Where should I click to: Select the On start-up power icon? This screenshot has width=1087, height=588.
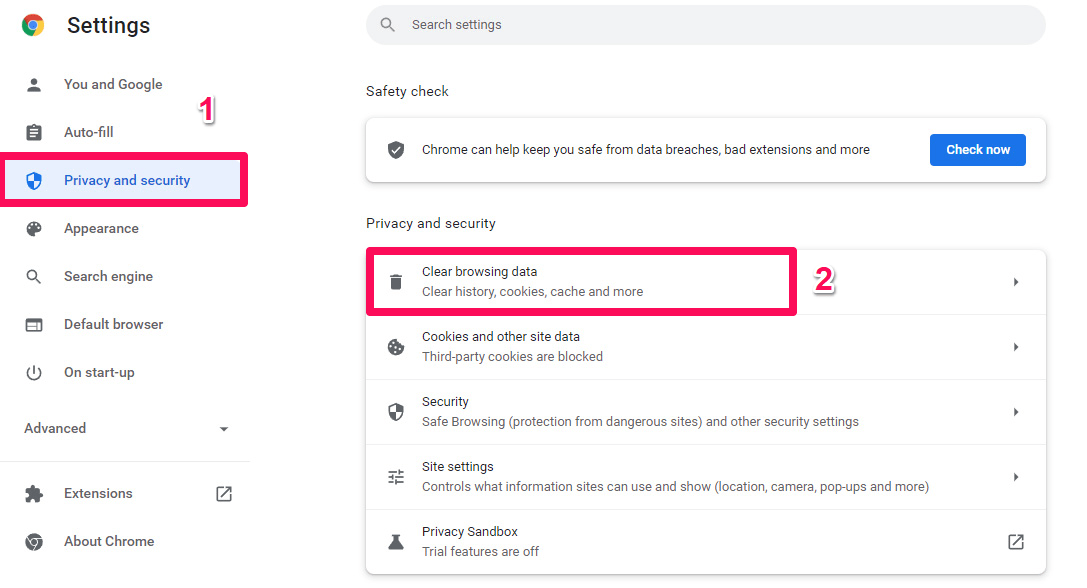pyautogui.click(x=34, y=372)
